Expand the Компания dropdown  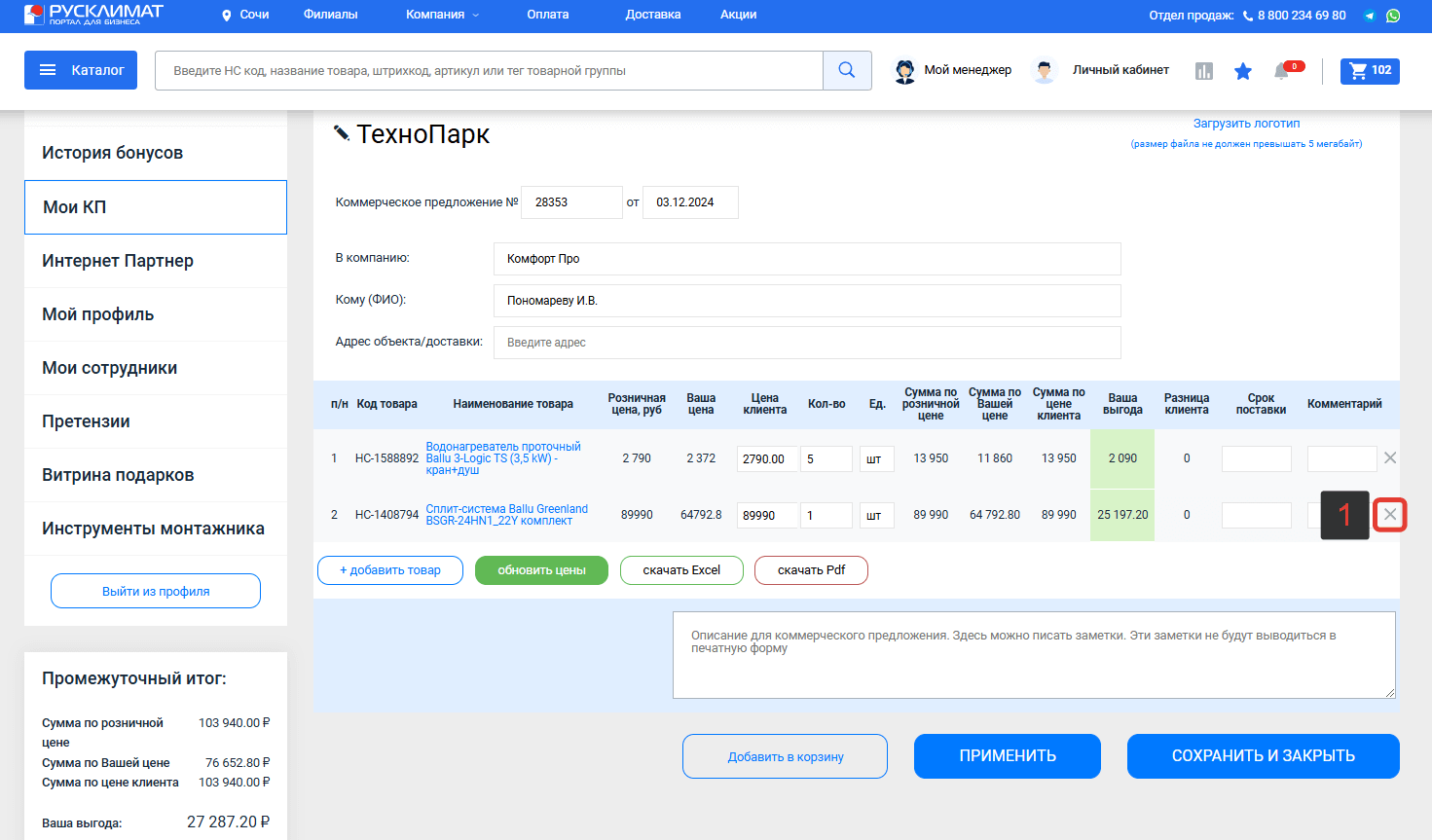443,15
